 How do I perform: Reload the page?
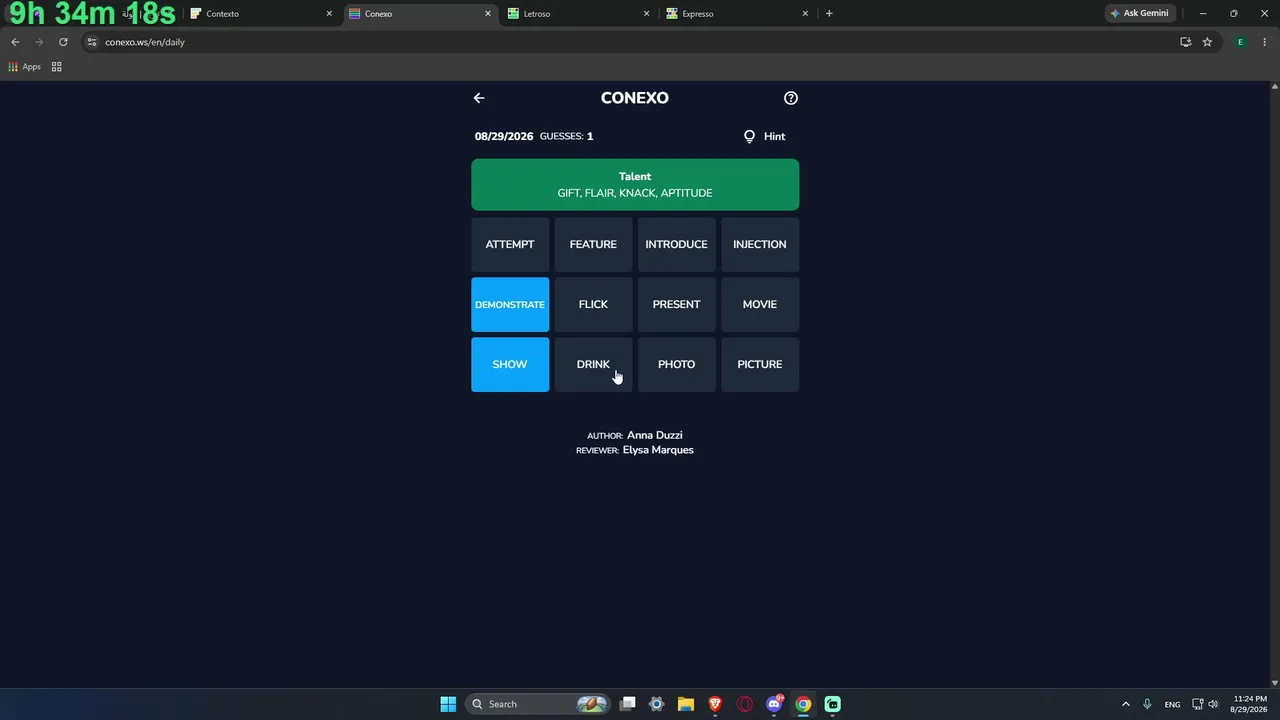(63, 42)
